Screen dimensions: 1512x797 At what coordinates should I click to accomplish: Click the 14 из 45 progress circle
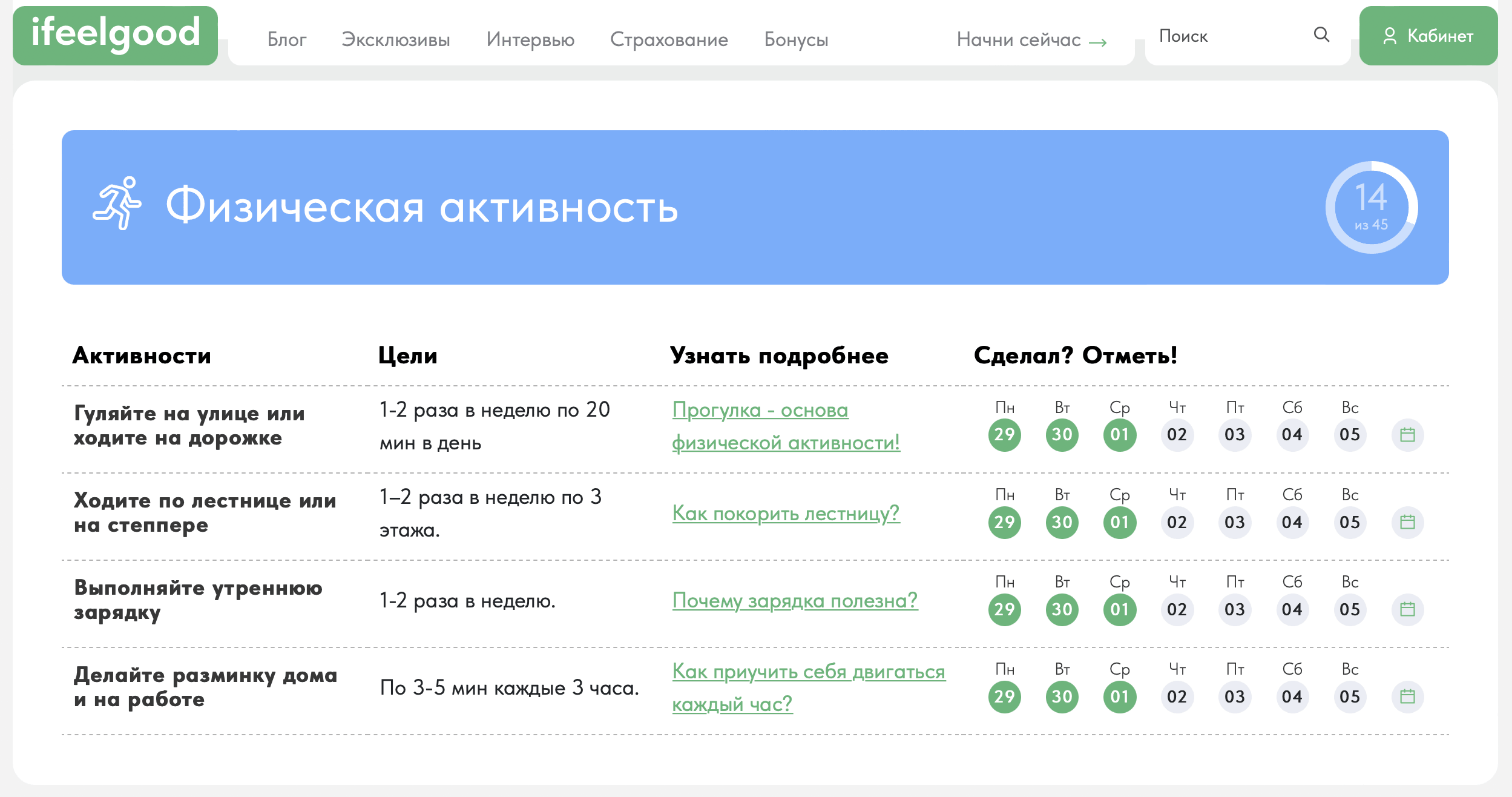pyautogui.click(x=1372, y=207)
